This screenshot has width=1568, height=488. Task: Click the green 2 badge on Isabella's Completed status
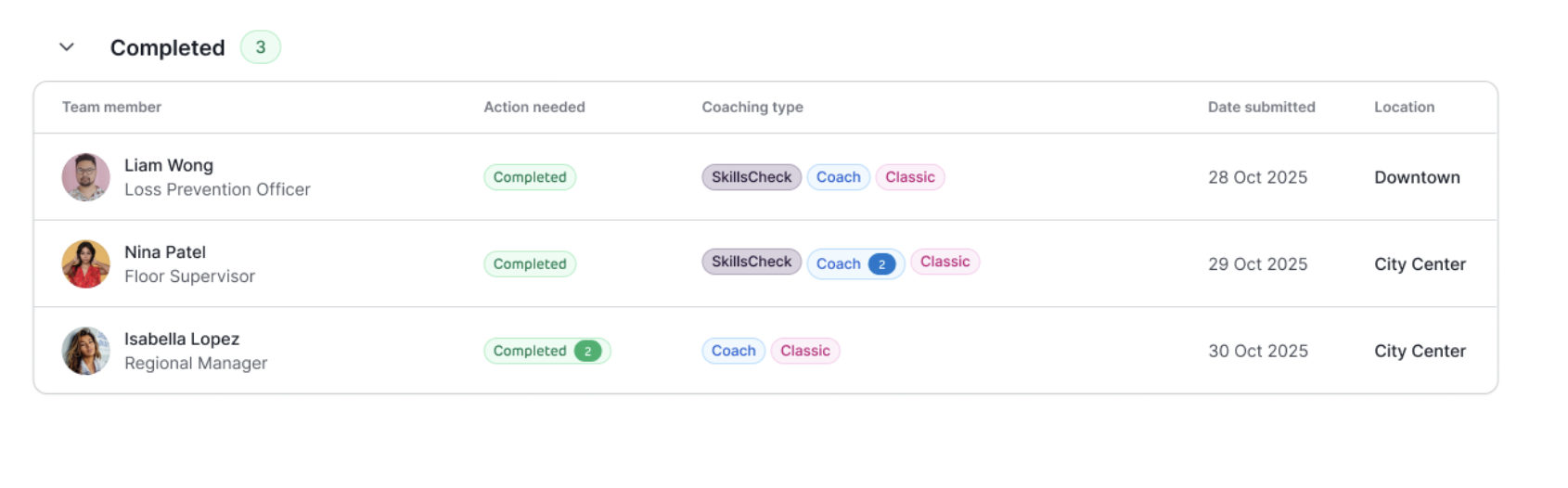click(587, 351)
